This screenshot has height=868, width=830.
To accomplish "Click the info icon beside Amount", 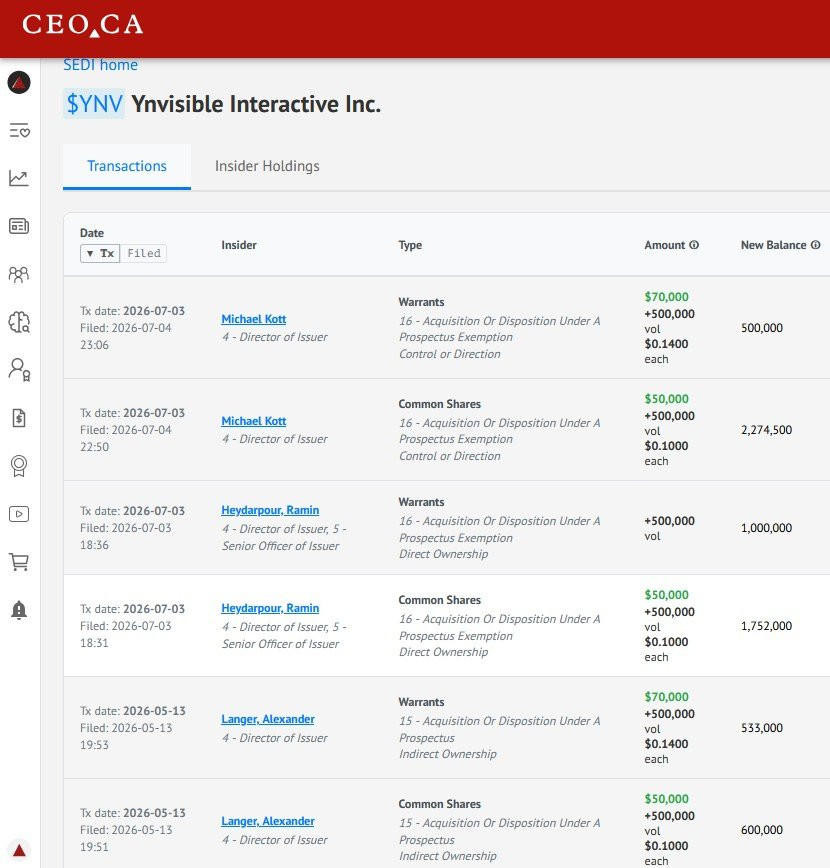I will [694, 245].
